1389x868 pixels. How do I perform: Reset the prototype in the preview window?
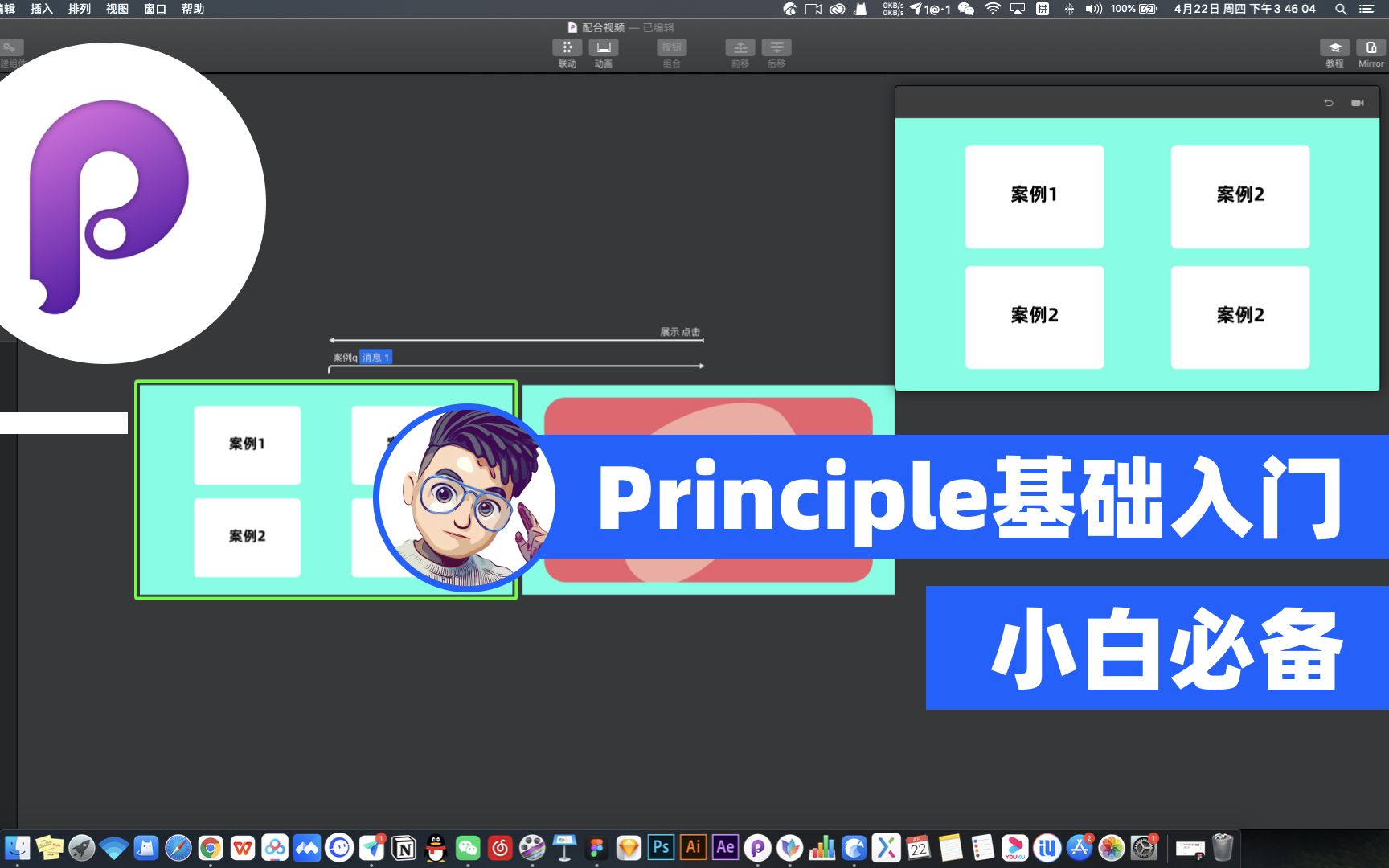(1329, 103)
